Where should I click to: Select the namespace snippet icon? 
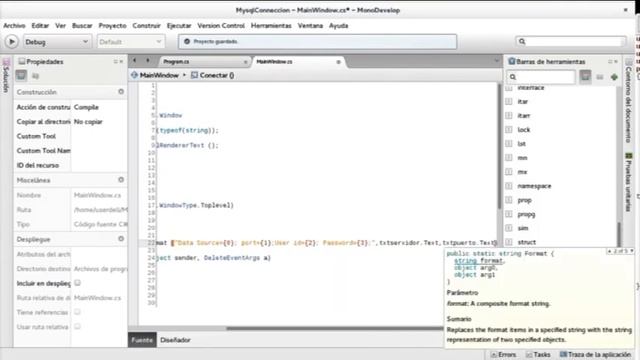tap(509, 186)
